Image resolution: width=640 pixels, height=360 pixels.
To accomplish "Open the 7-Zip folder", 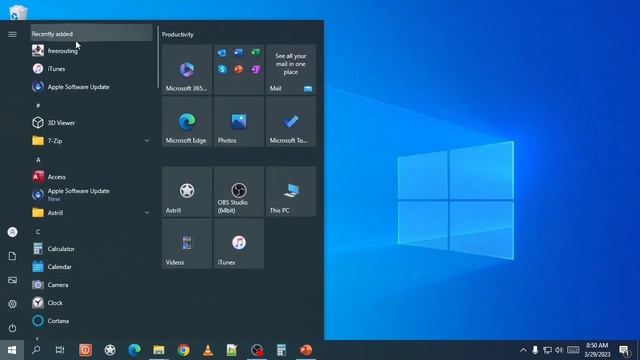I will pyautogui.click(x=92, y=141).
